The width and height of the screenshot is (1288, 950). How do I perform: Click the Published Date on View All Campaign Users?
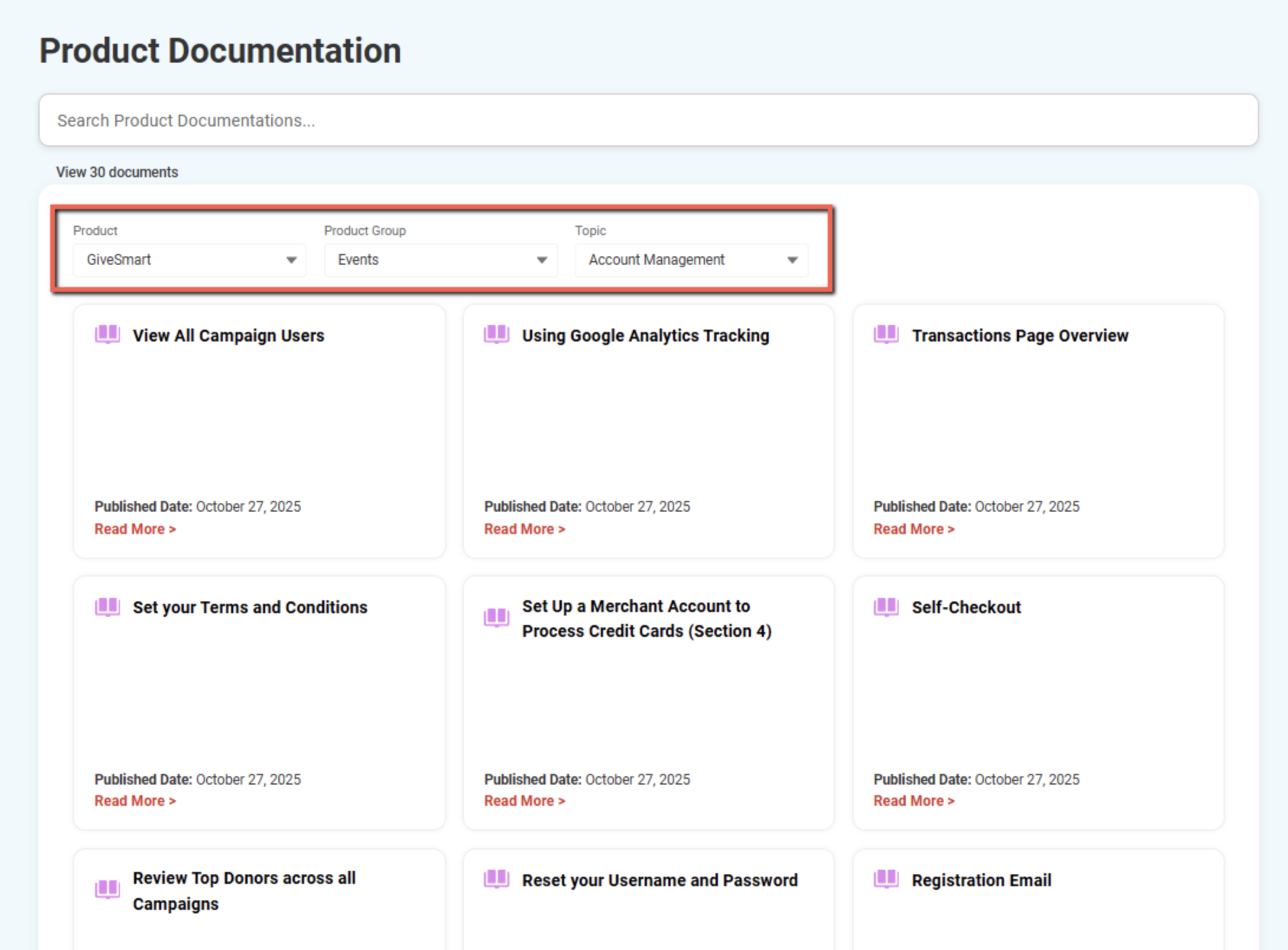point(198,506)
